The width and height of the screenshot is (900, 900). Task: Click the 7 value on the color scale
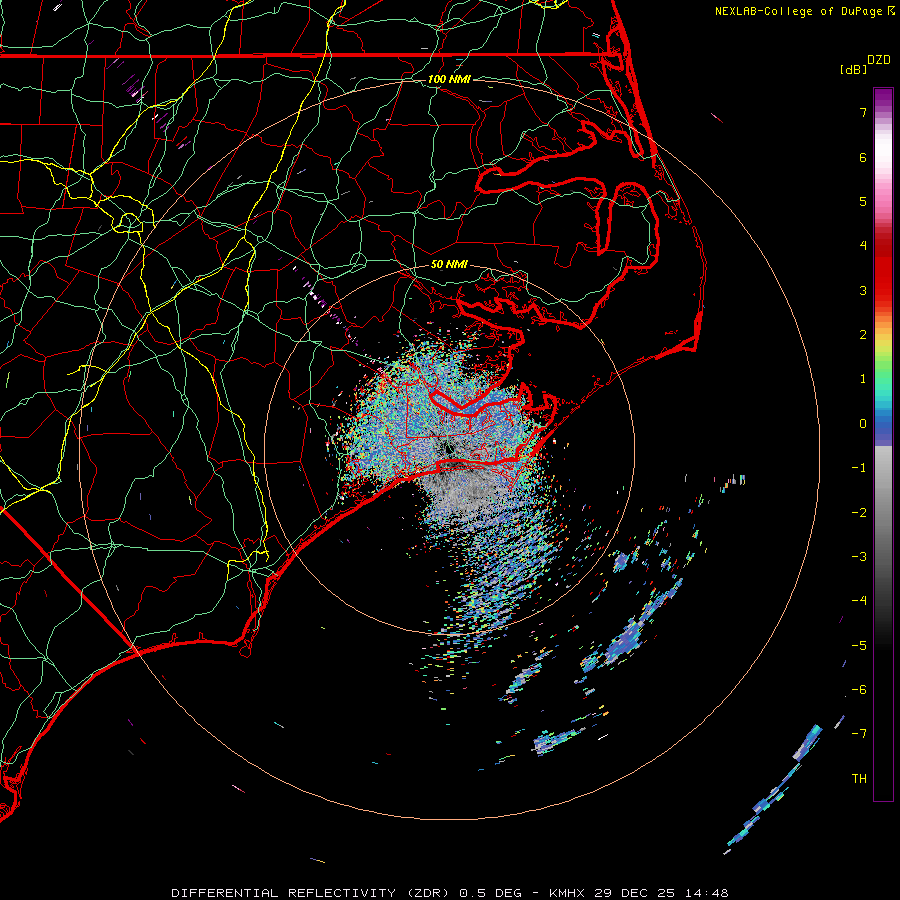click(x=863, y=112)
